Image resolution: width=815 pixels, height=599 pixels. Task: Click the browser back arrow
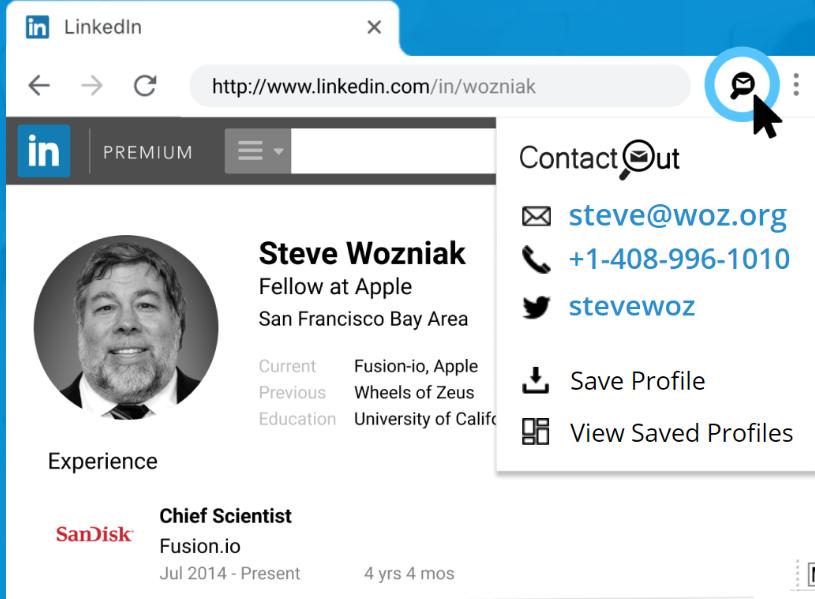(39, 86)
